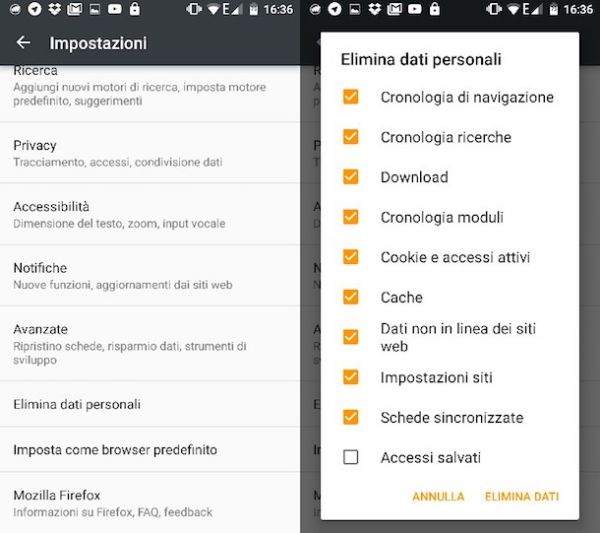Tap the back arrow beside Impostazioni
This screenshot has width=600, height=533.
[23, 42]
